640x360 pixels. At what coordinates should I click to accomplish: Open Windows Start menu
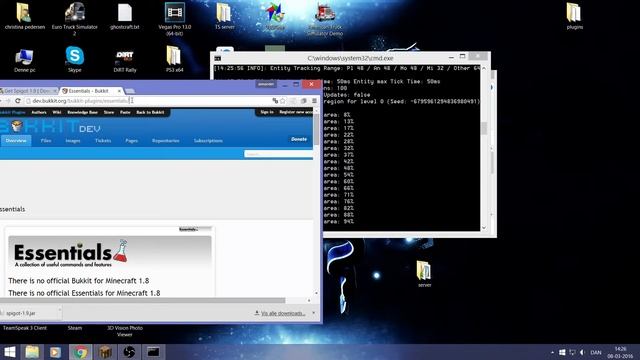10,352
